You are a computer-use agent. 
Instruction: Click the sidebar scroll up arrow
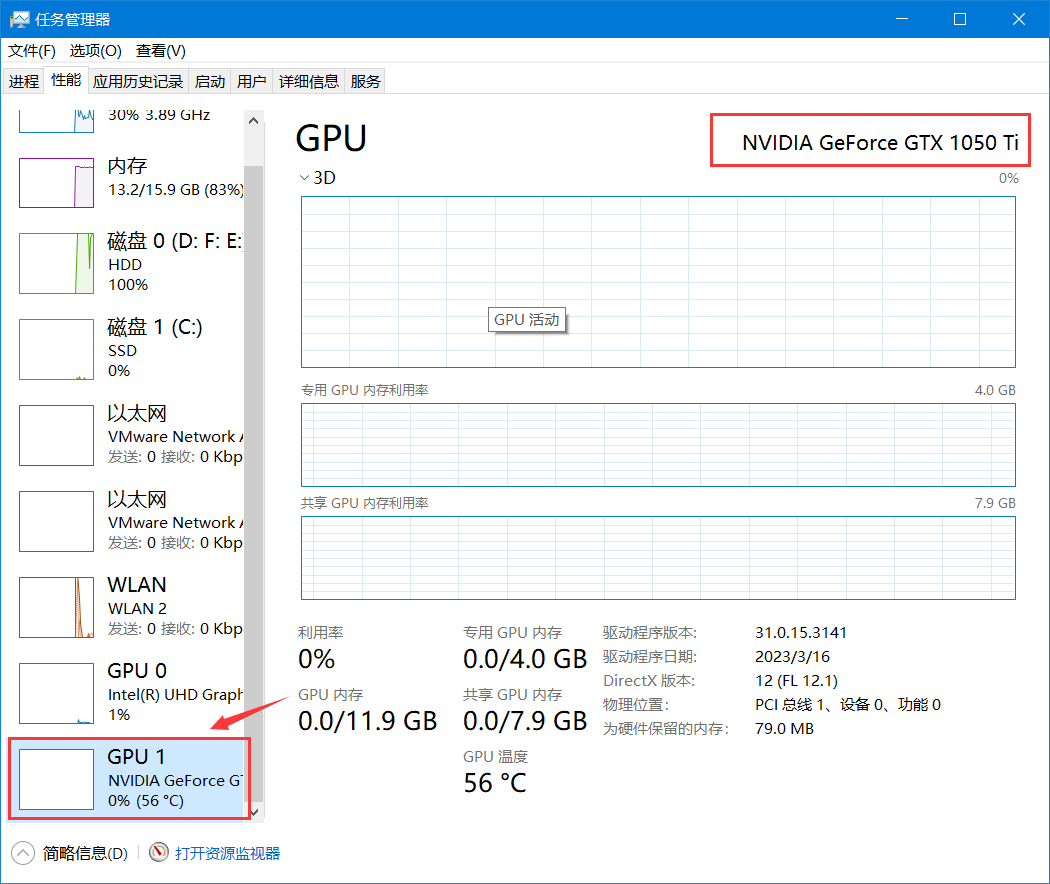[x=253, y=121]
